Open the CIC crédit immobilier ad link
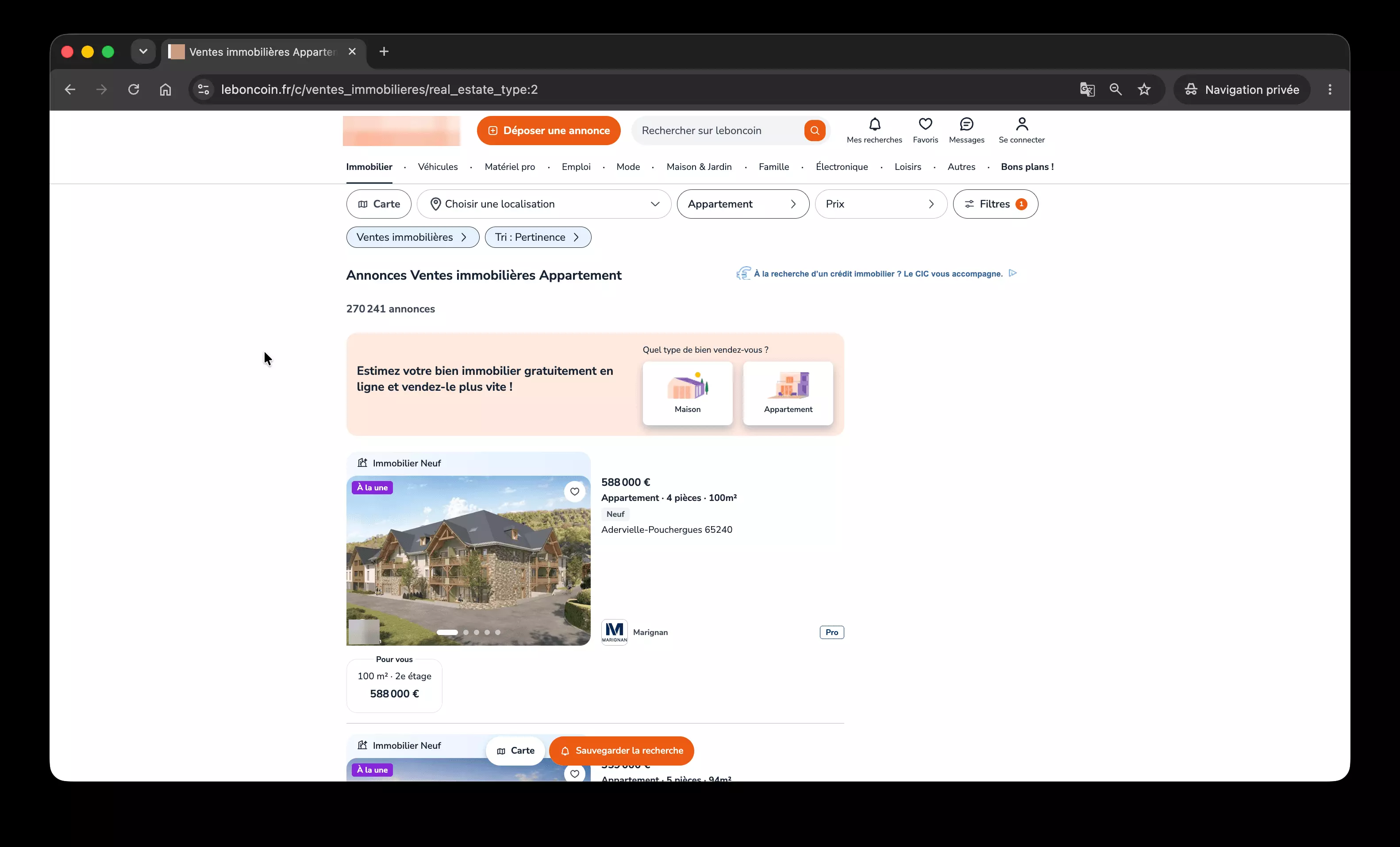 point(878,274)
